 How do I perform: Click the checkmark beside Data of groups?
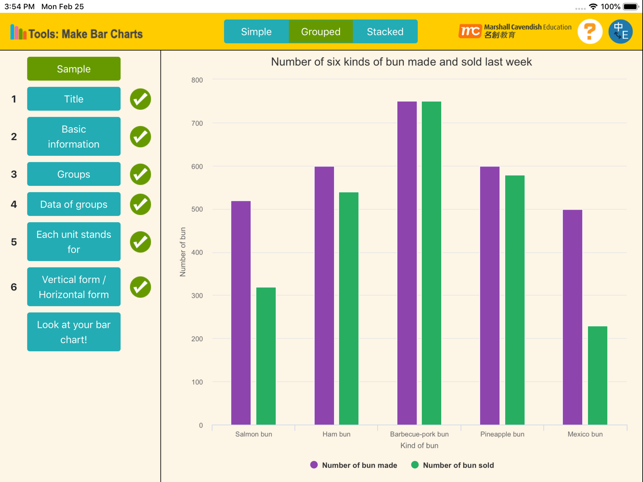click(x=140, y=204)
